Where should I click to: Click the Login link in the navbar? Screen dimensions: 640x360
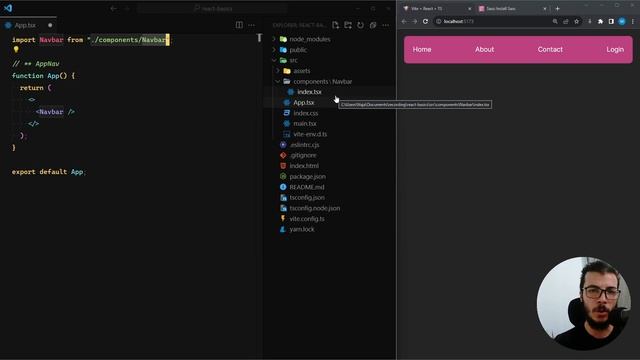tap(615, 49)
